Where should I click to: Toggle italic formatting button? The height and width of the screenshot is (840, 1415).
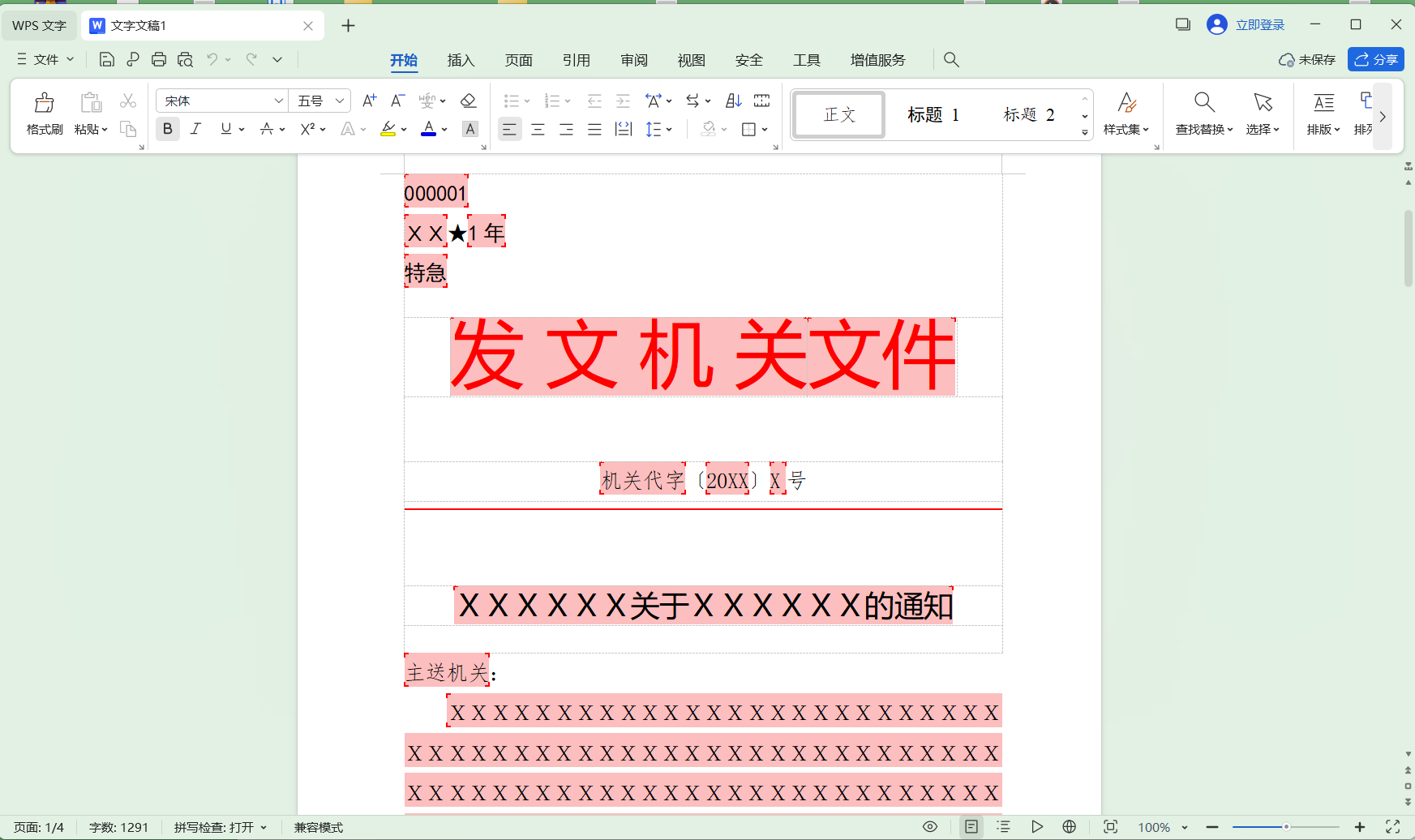click(x=195, y=129)
